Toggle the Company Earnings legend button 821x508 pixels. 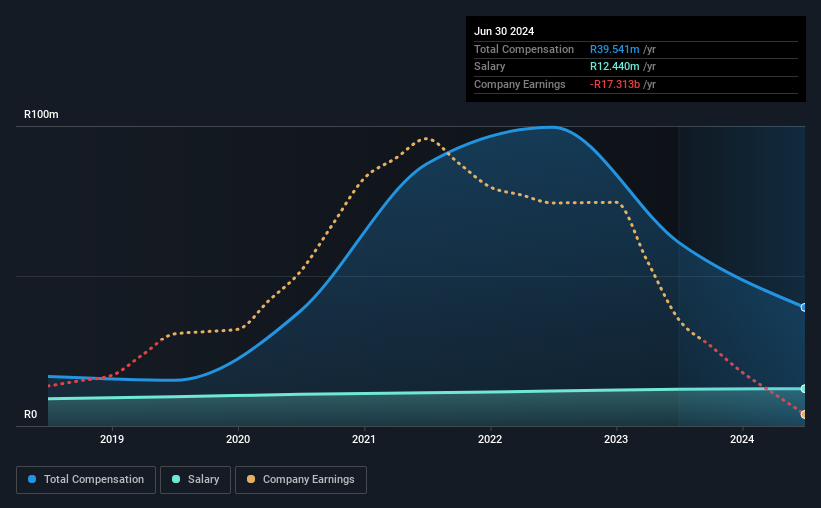tap(301, 480)
